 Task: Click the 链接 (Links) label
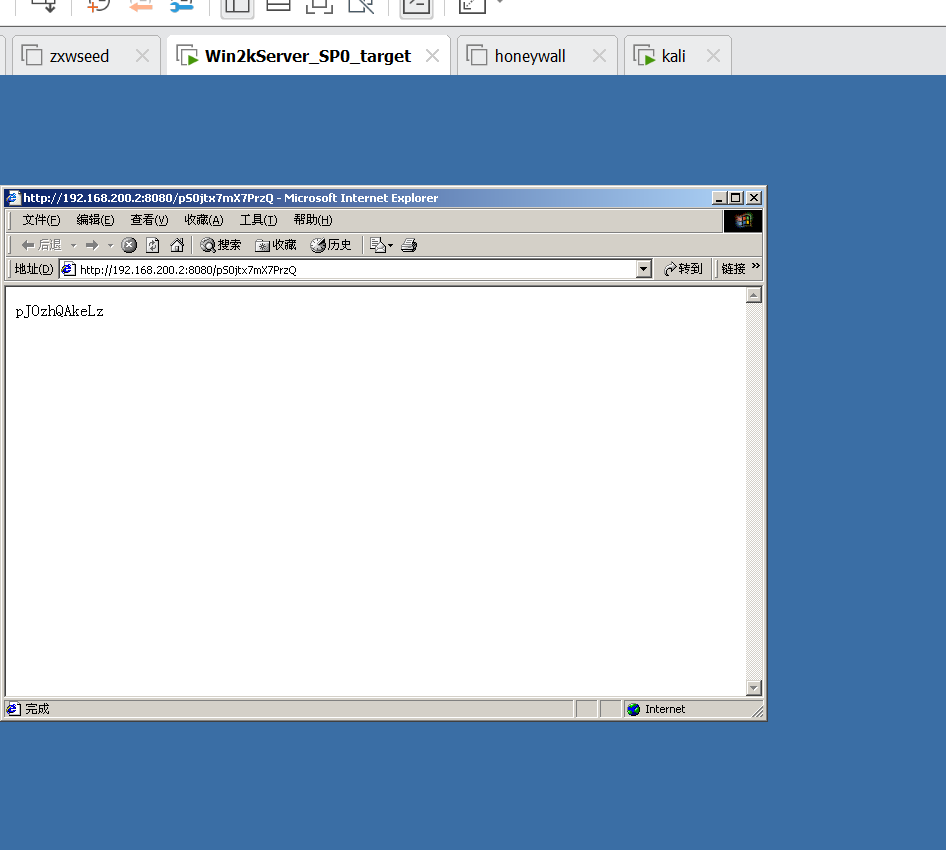(x=734, y=268)
